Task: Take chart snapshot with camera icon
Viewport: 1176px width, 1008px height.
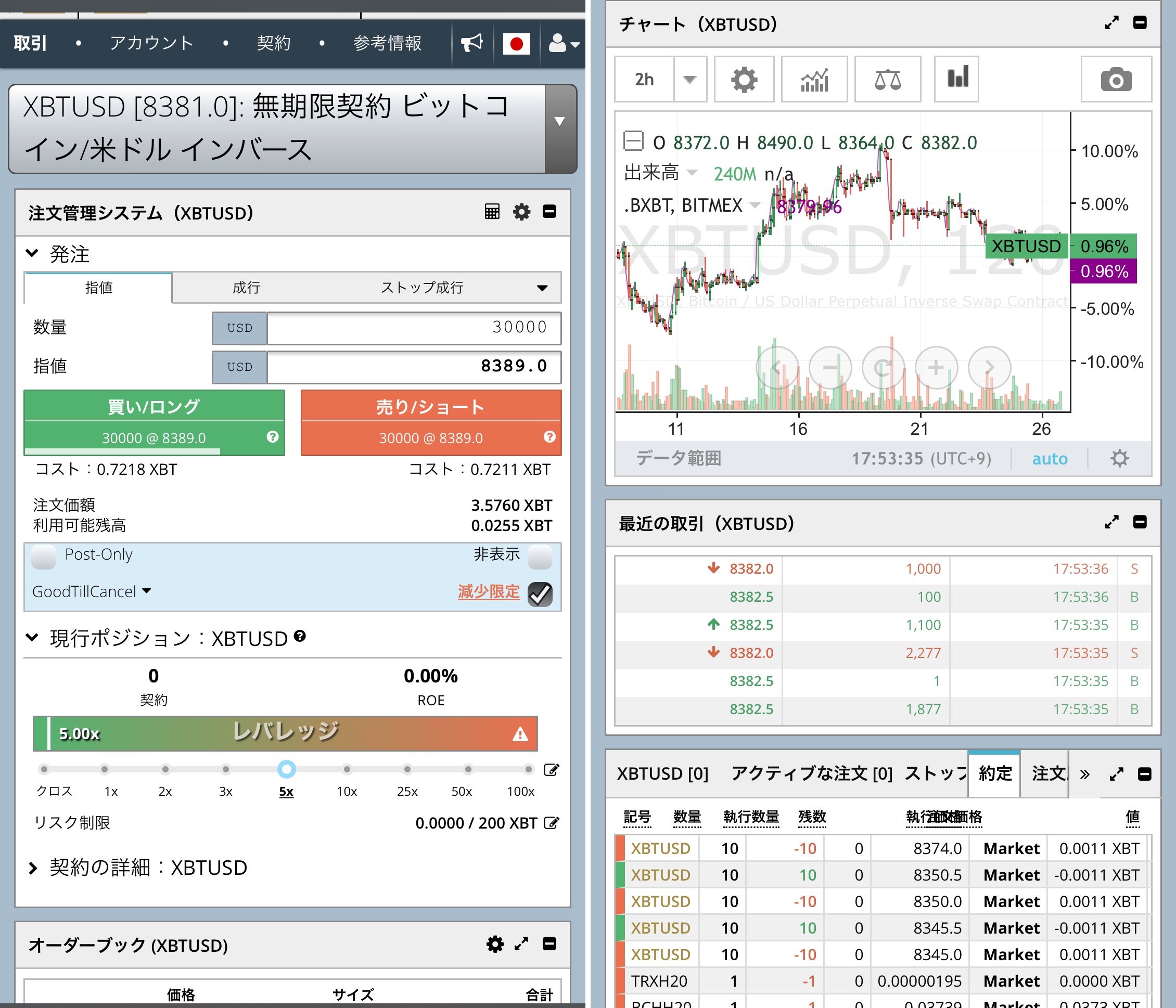Action: 1115,80
